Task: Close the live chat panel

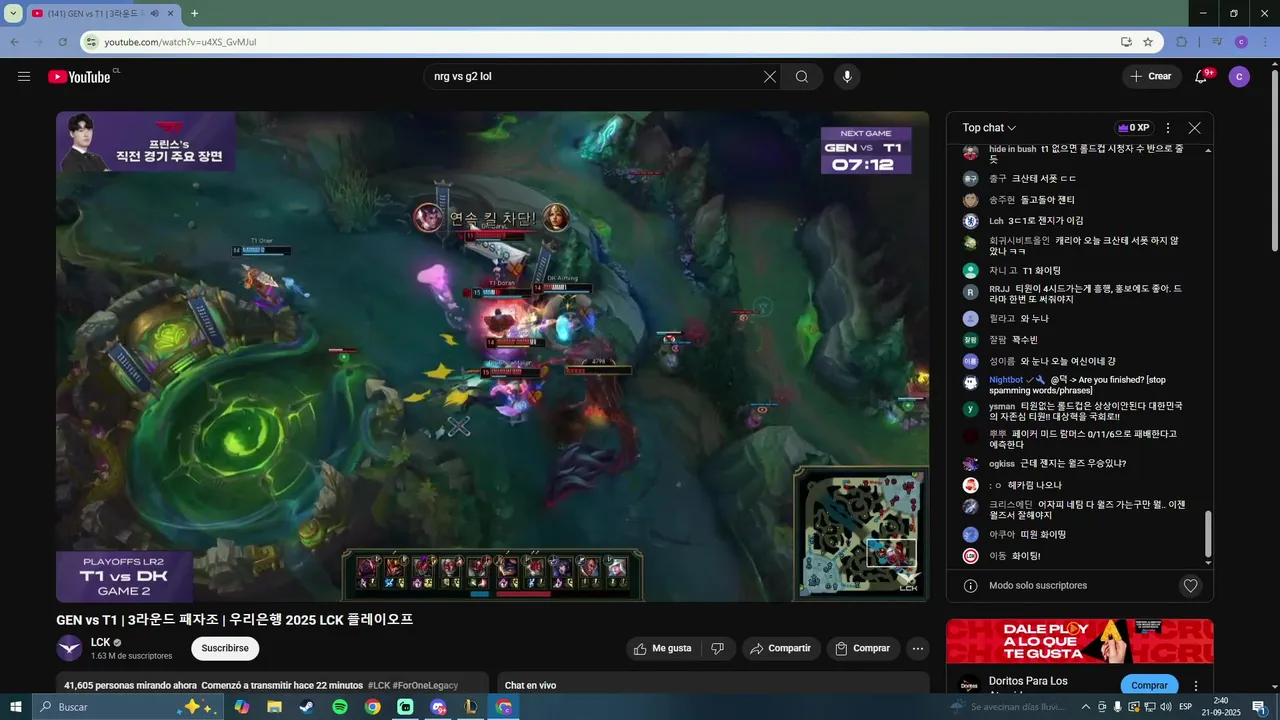Action: click(1194, 128)
